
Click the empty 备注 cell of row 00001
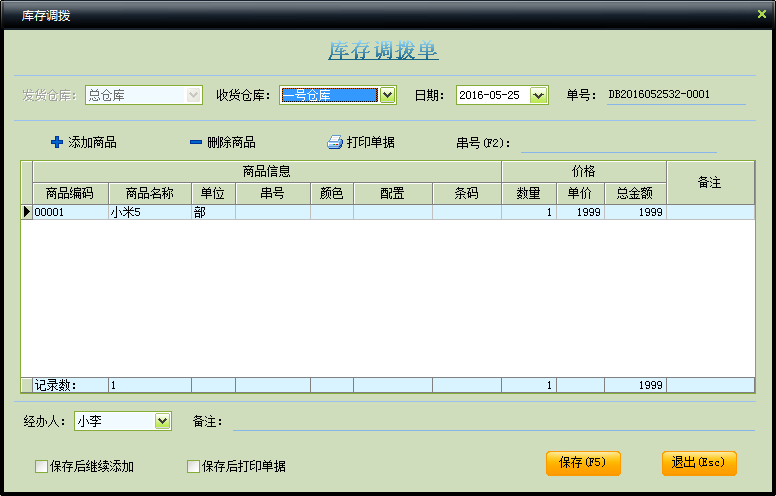coord(710,212)
